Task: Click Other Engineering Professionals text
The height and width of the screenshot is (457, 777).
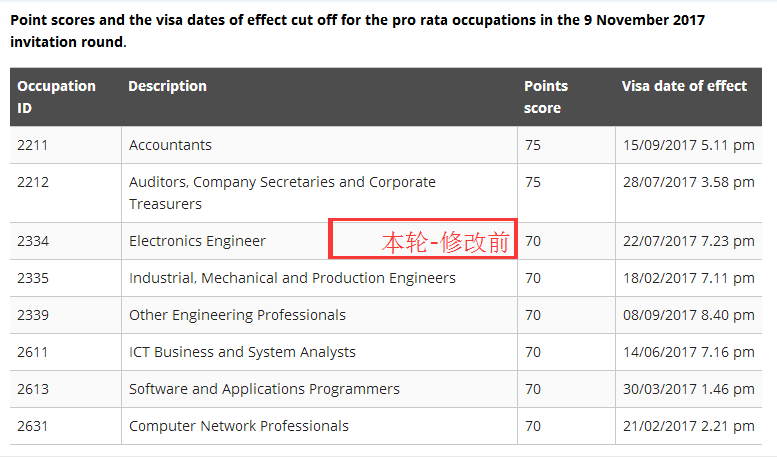Action: pos(237,315)
